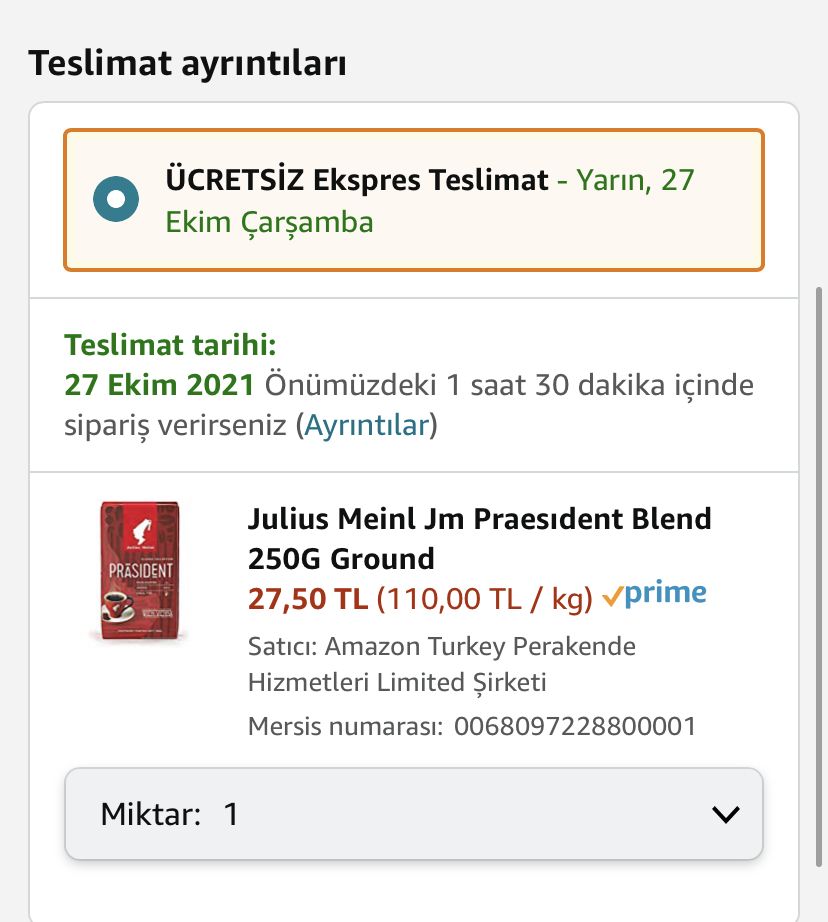Expand the Miktar quantity dropdown
Viewport: 828px width, 922px height.
click(x=414, y=814)
